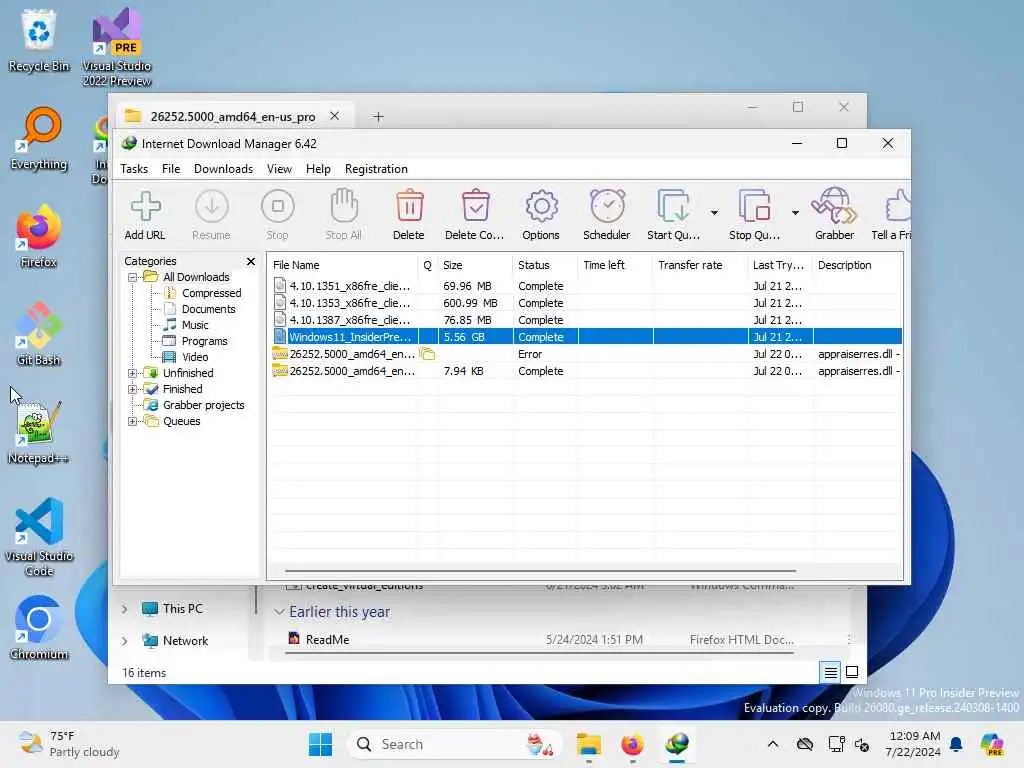
Task: Sort by Status column header
Action: 545,265
